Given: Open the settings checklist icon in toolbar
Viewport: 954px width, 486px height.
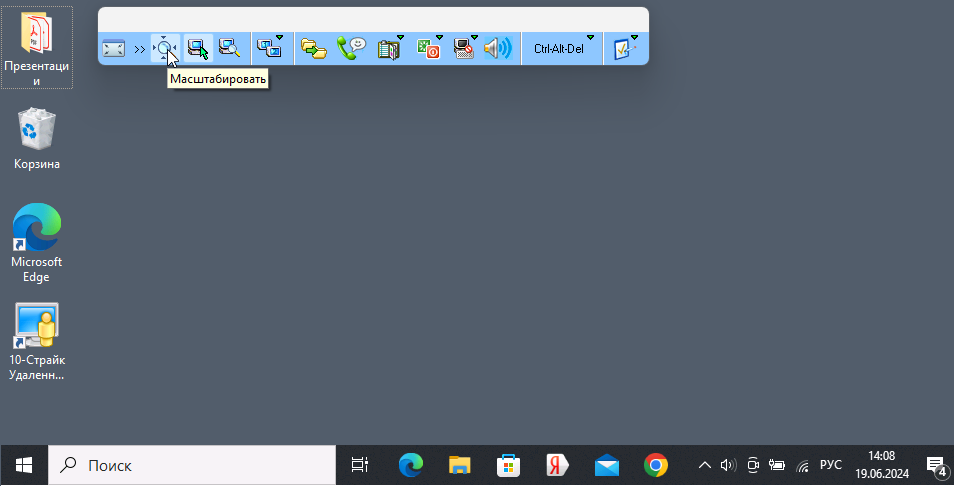Looking at the screenshot, I should point(625,48).
